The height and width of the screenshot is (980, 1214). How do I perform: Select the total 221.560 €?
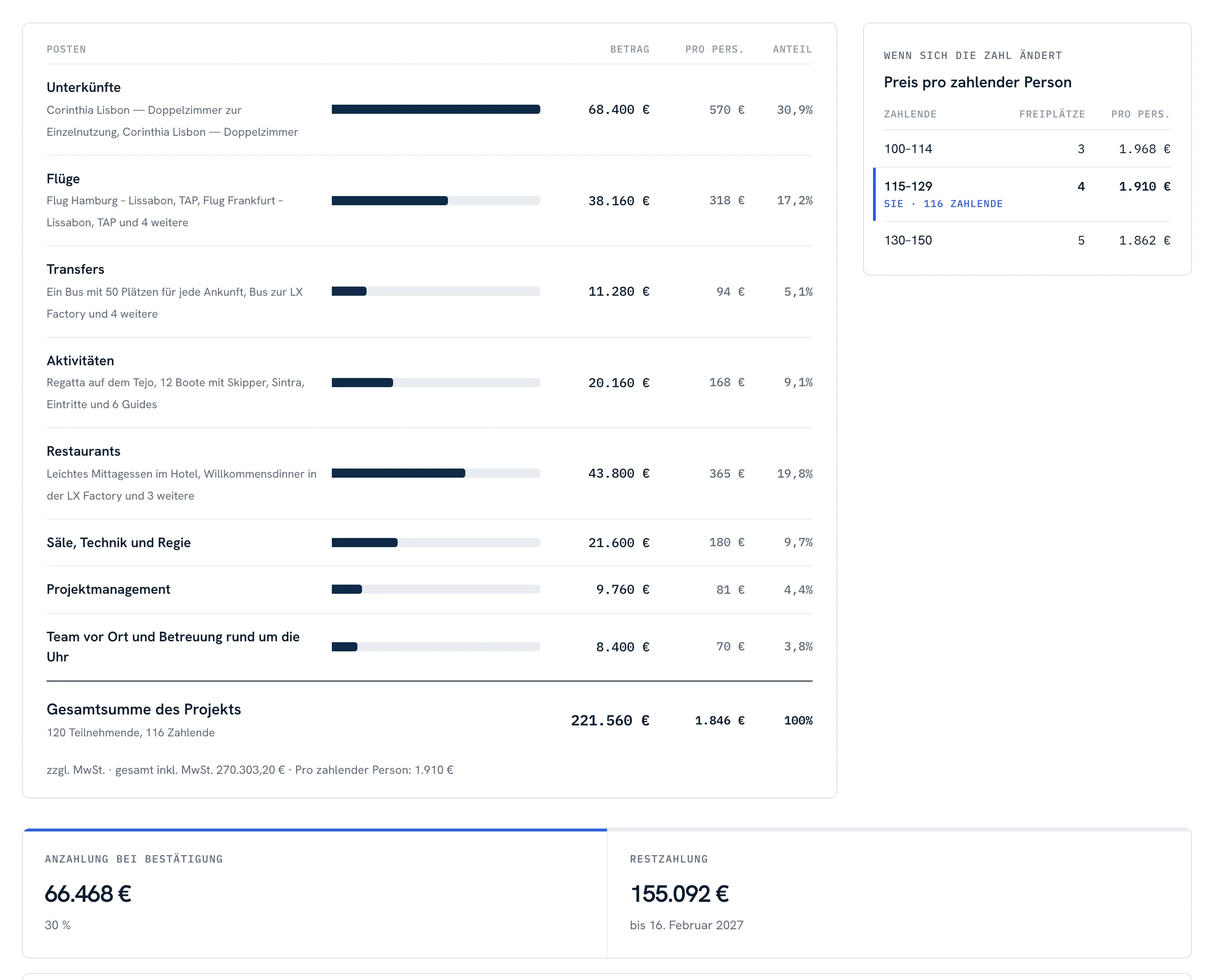610,720
